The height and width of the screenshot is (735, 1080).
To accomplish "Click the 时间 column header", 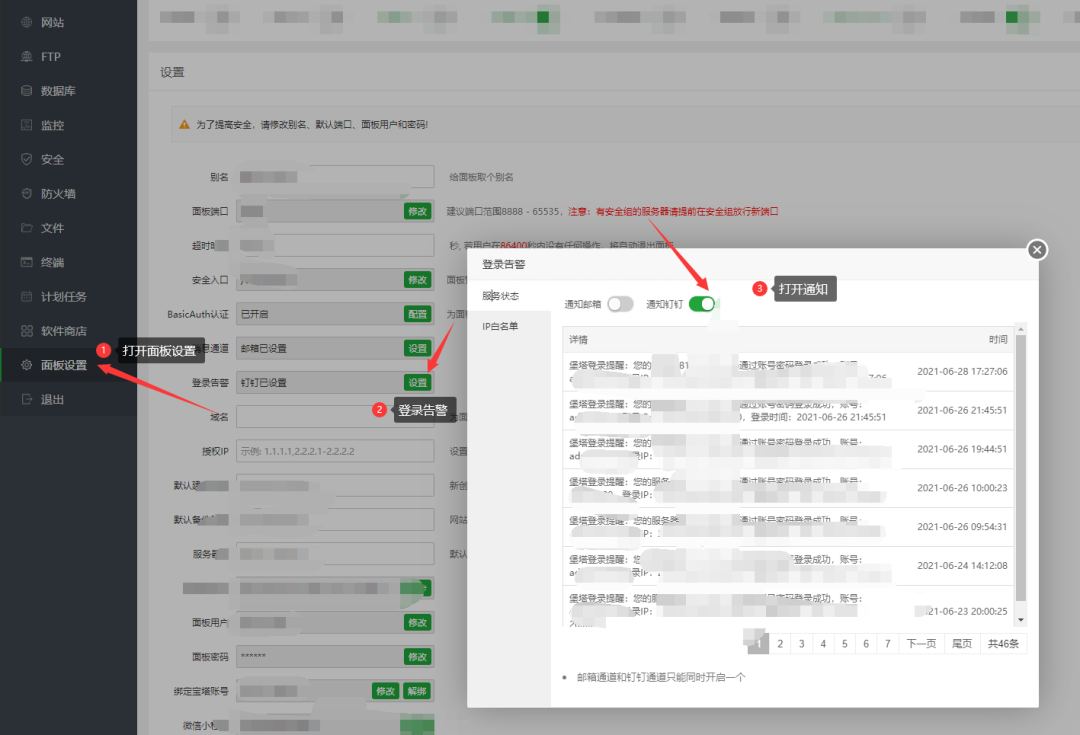I will [x=998, y=340].
